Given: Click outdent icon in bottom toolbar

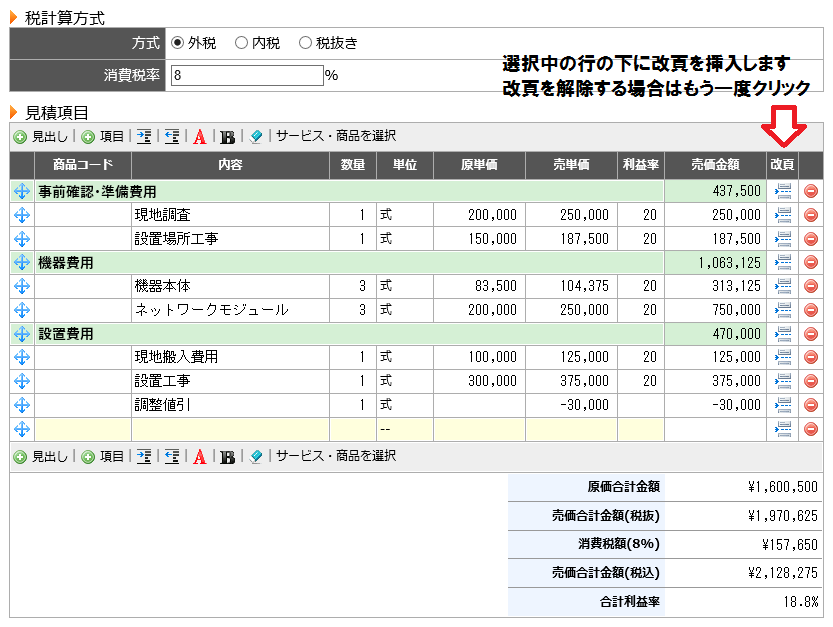Looking at the screenshot, I should tap(172, 456).
